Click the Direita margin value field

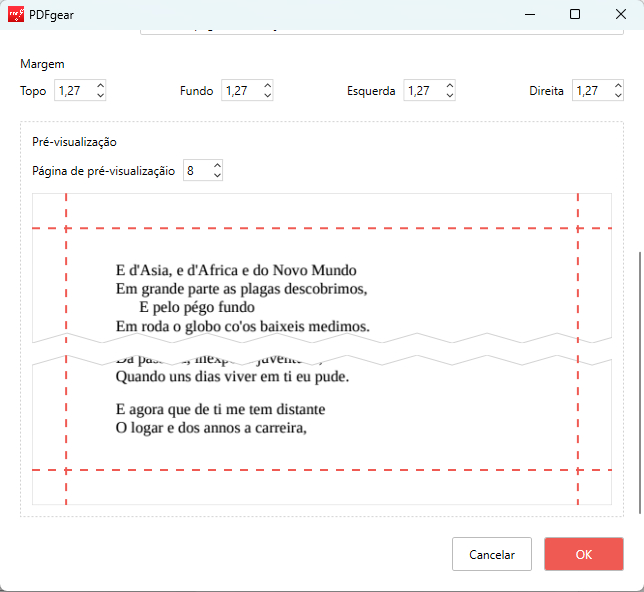point(590,91)
